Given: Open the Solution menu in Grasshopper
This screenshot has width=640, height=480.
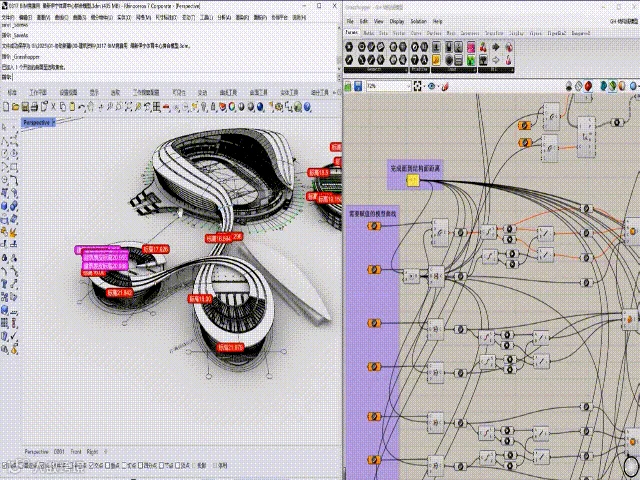Looking at the screenshot, I should click(418, 21).
